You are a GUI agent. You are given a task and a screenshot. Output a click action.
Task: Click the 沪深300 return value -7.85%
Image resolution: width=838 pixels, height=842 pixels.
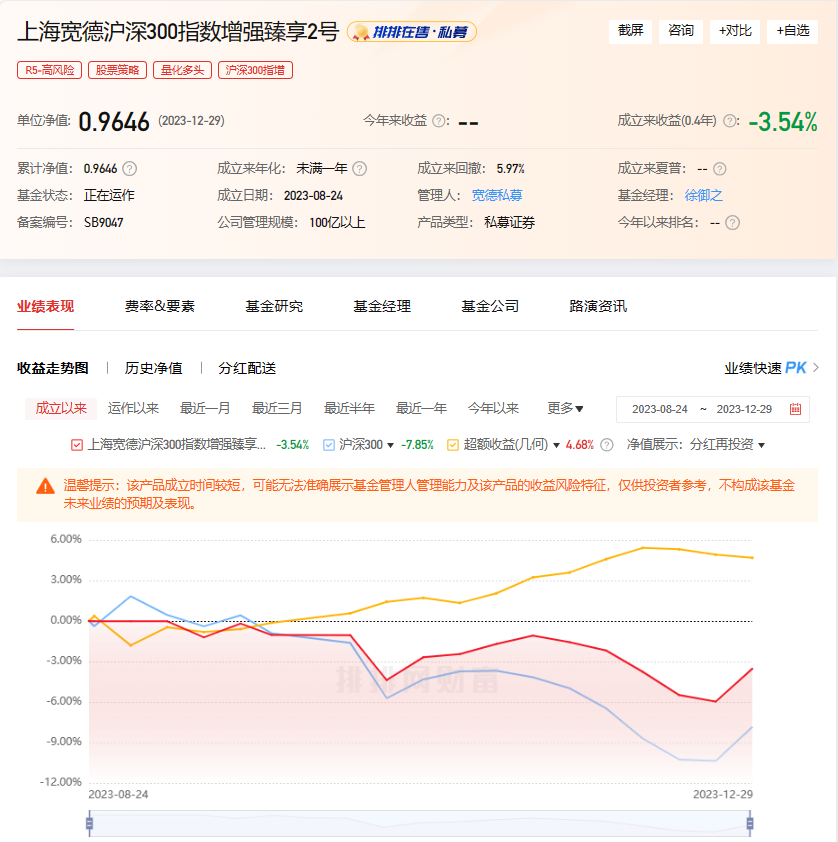pyautogui.click(x=417, y=445)
